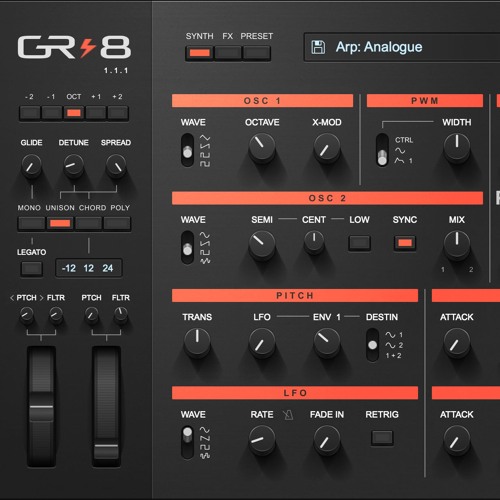This screenshot has height=500, width=500.
Task: Click the mod wheel PTCH amount knob
Action: point(91,315)
